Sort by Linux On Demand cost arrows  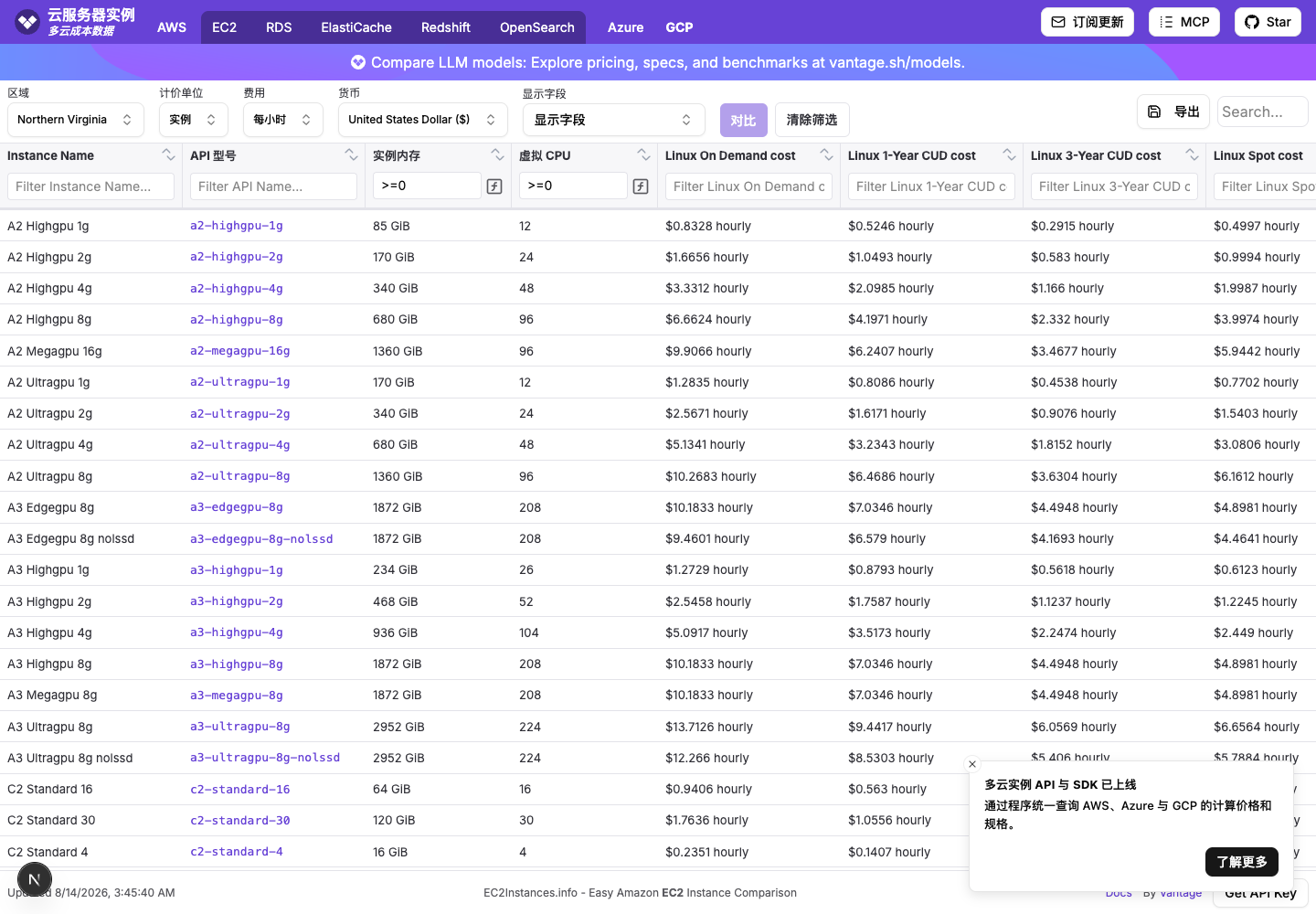click(826, 154)
